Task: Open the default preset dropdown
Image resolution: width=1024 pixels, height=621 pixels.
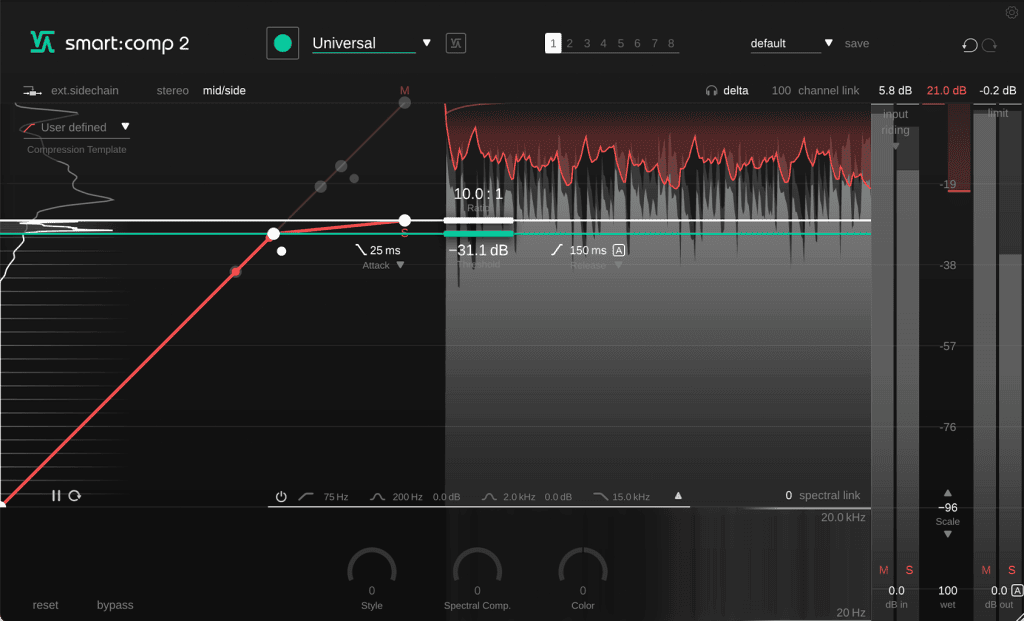Action: pyautogui.click(x=828, y=43)
